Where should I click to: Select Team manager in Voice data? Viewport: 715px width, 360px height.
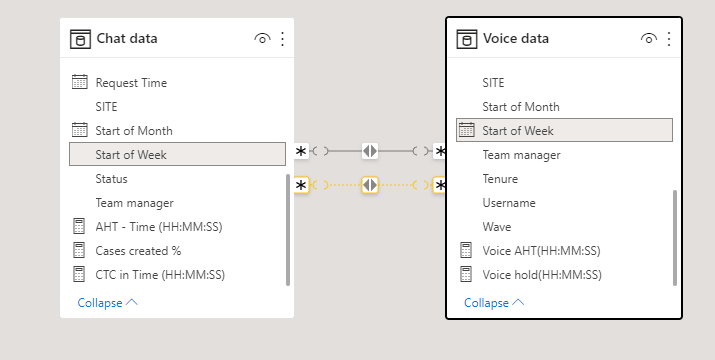point(522,155)
